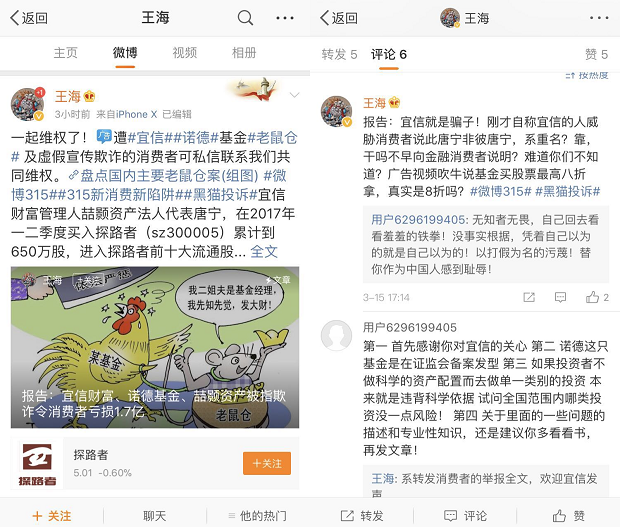
Task: Open the 按热度 sort order selector
Action: 587,75
